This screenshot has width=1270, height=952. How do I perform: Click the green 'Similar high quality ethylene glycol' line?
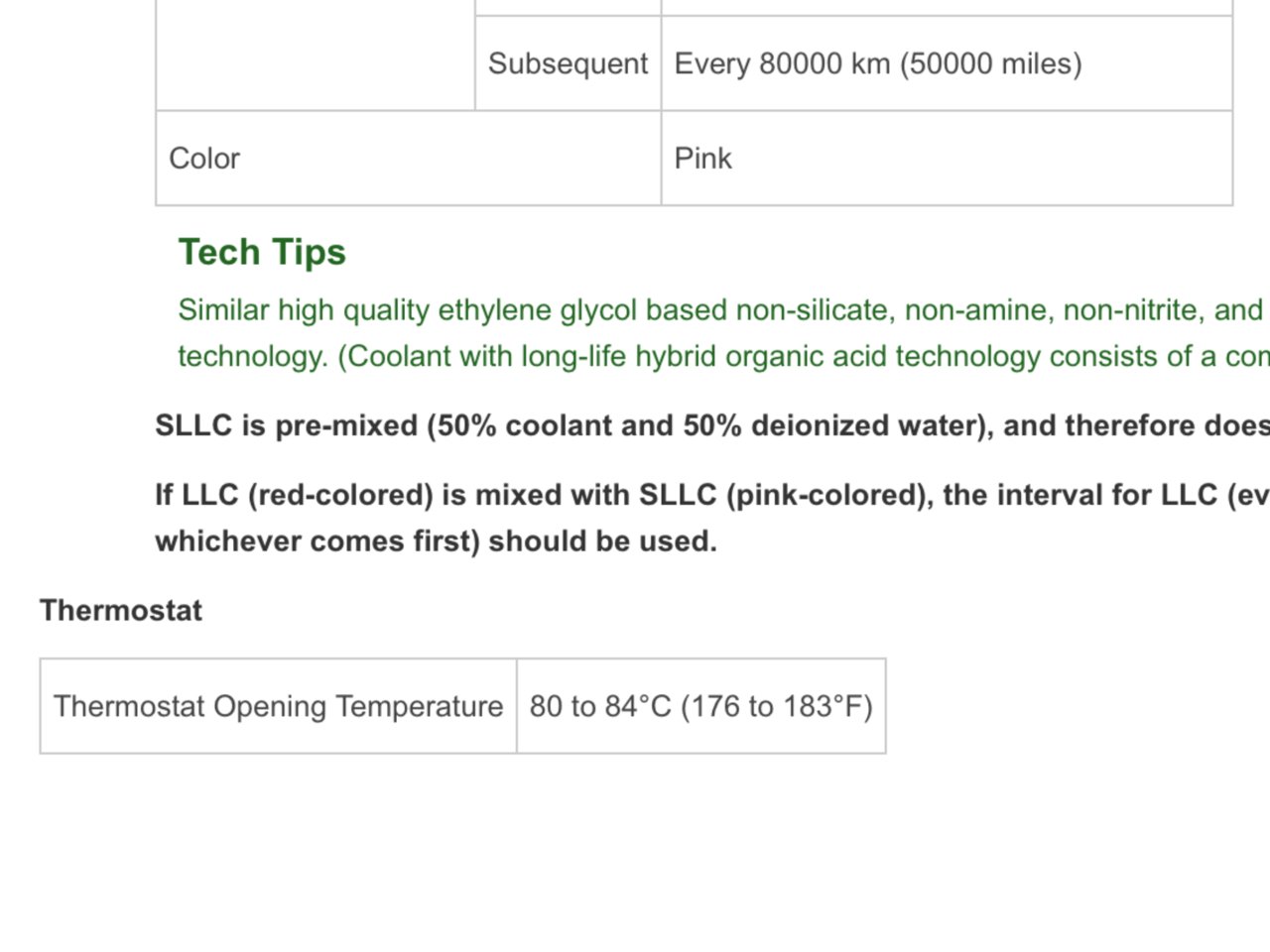(723, 310)
